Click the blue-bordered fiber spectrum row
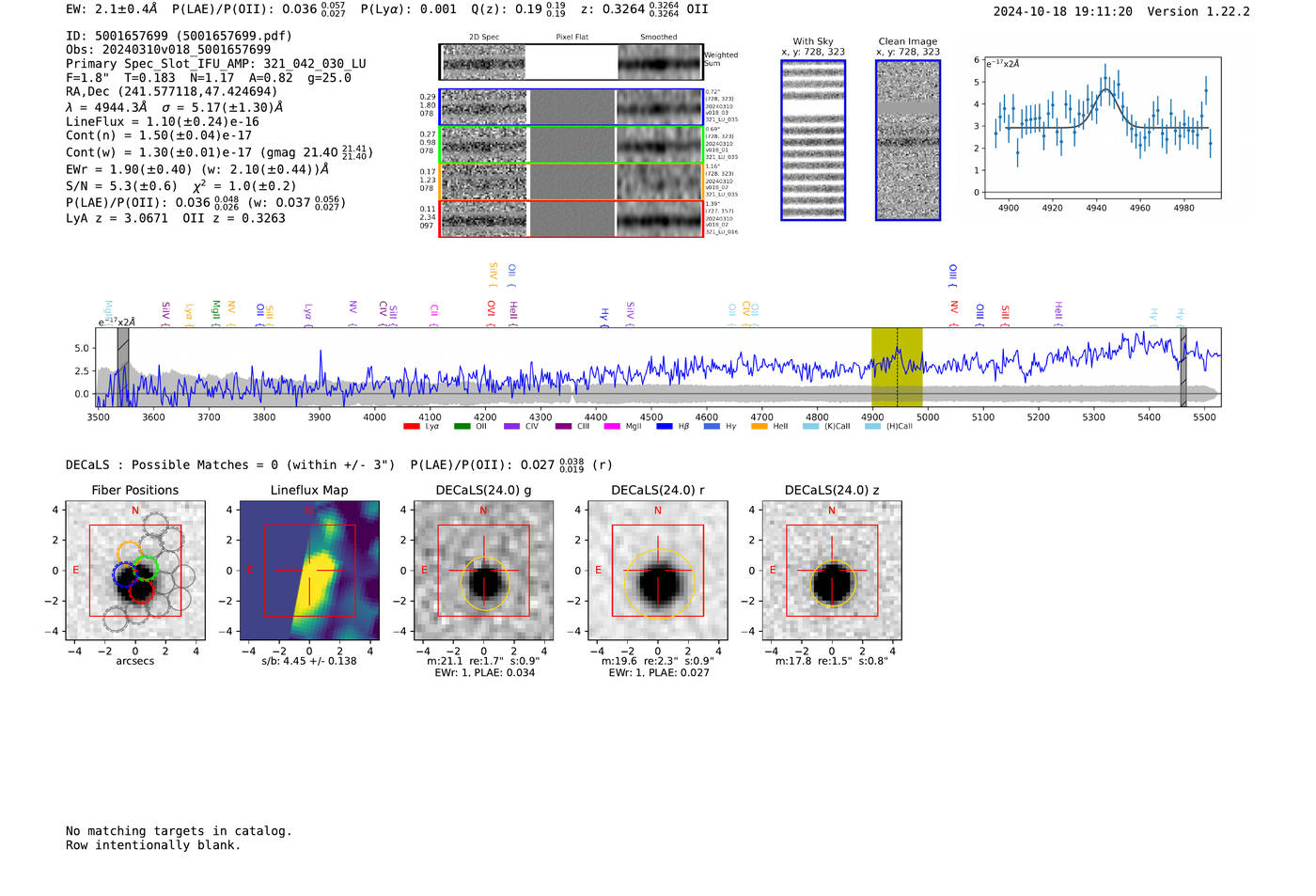The width and height of the screenshot is (1316, 896). click(571, 107)
